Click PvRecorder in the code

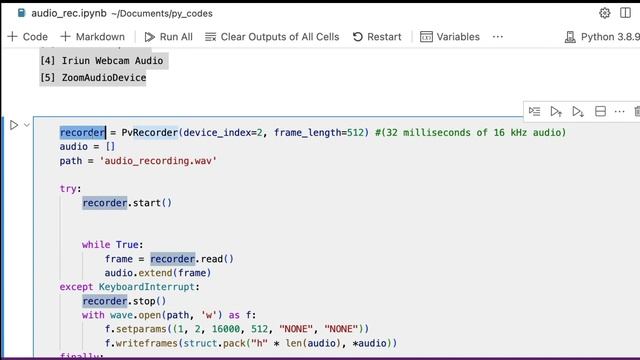tap(150, 133)
